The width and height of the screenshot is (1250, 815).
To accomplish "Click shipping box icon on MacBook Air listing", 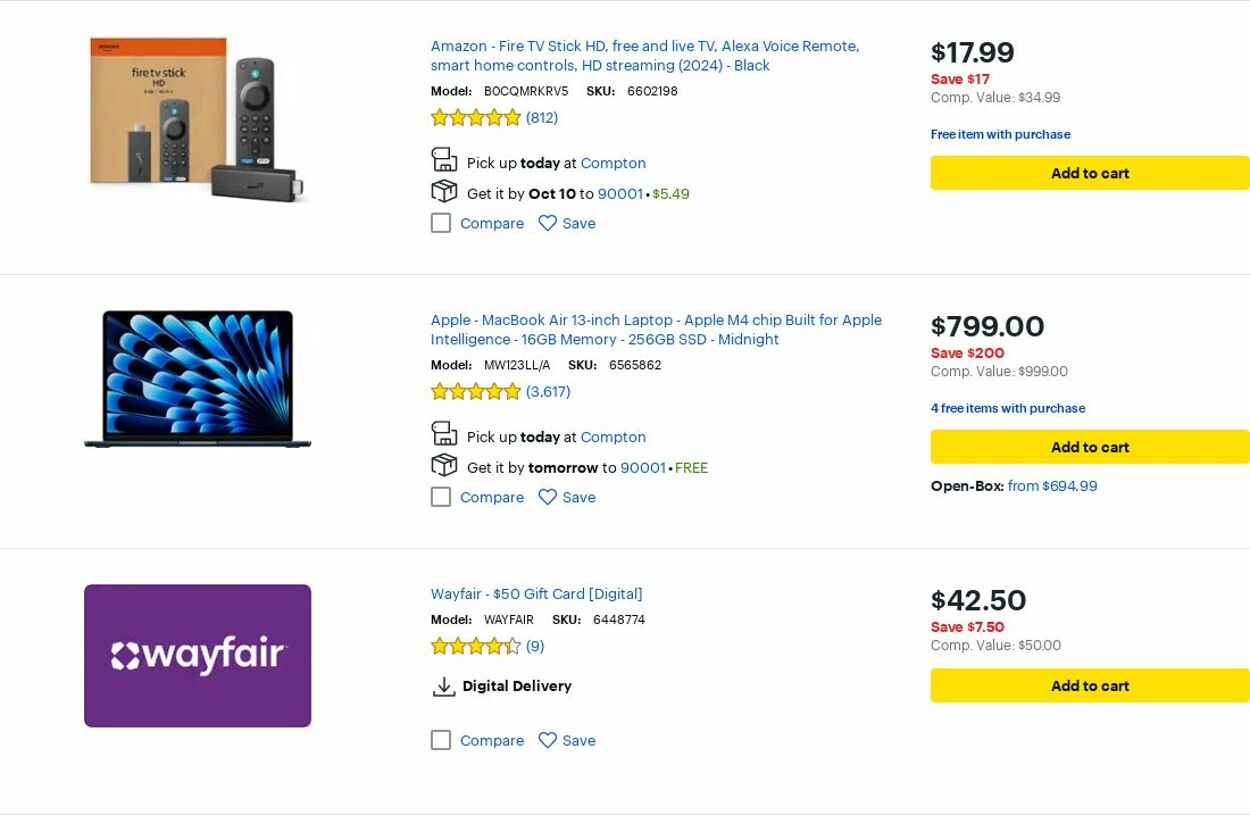I will pos(444,466).
